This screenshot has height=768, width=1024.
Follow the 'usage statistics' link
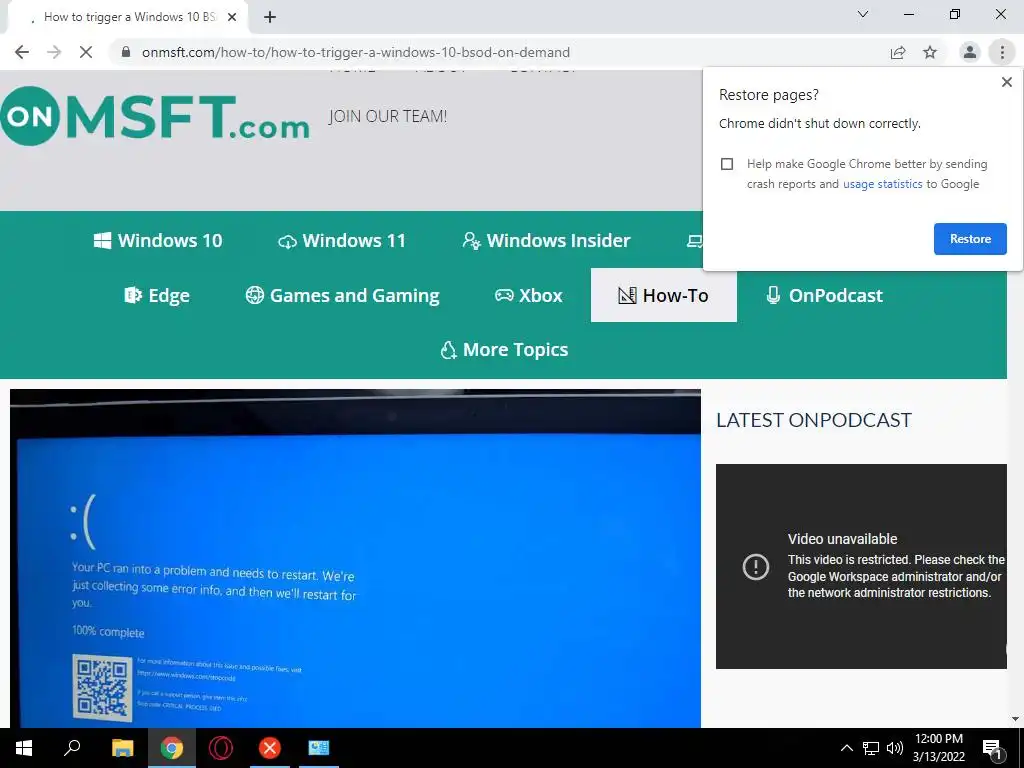(882, 184)
